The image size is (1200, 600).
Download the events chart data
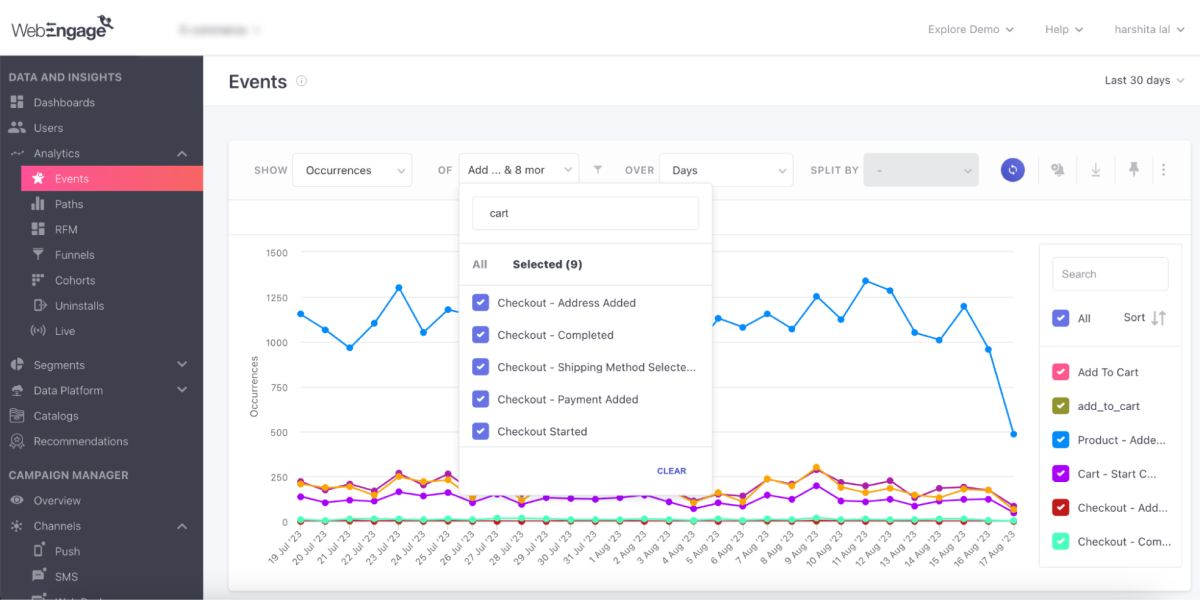[x=1095, y=170]
